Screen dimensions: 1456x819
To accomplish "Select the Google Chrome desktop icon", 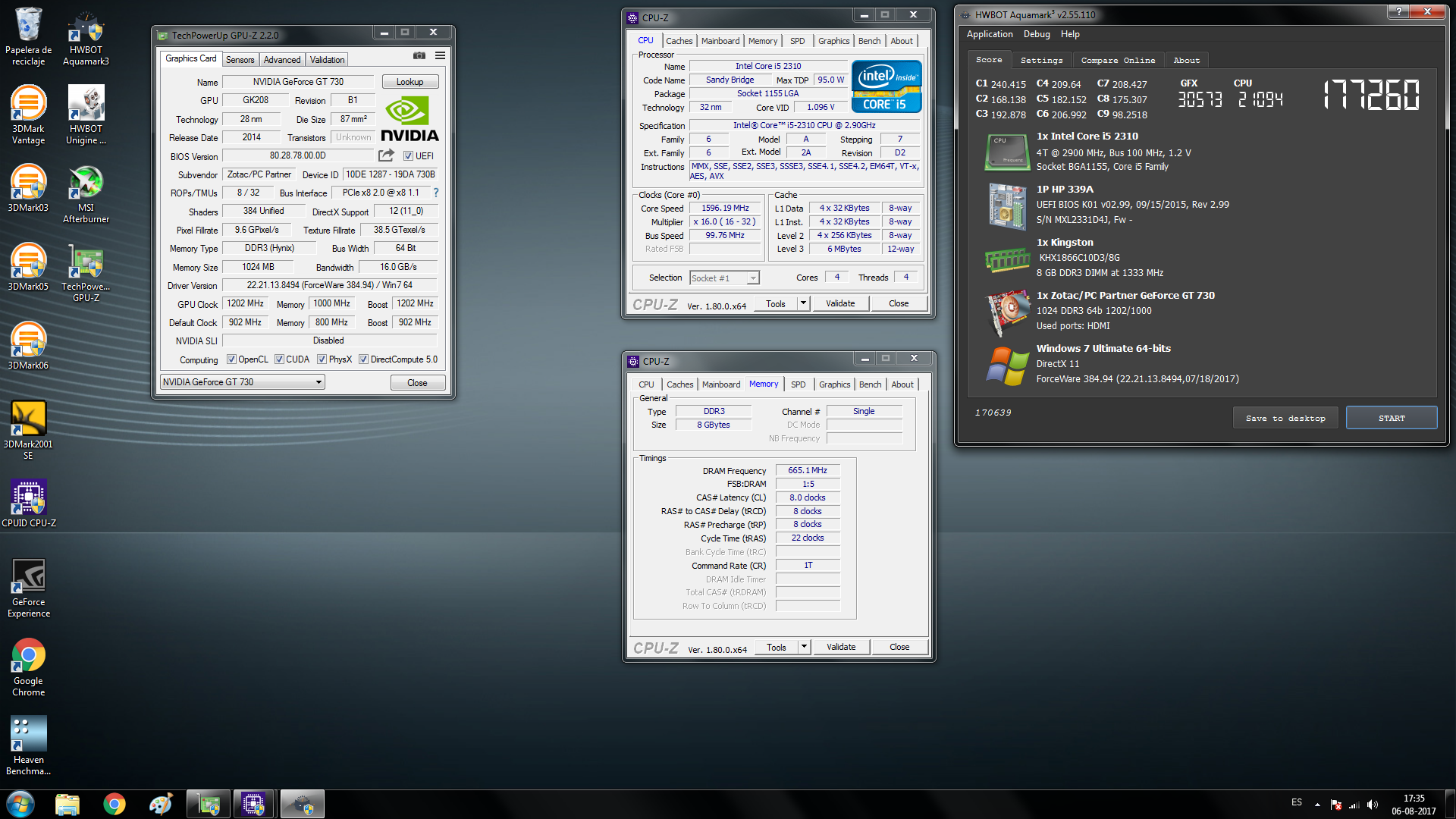I will click(x=29, y=667).
